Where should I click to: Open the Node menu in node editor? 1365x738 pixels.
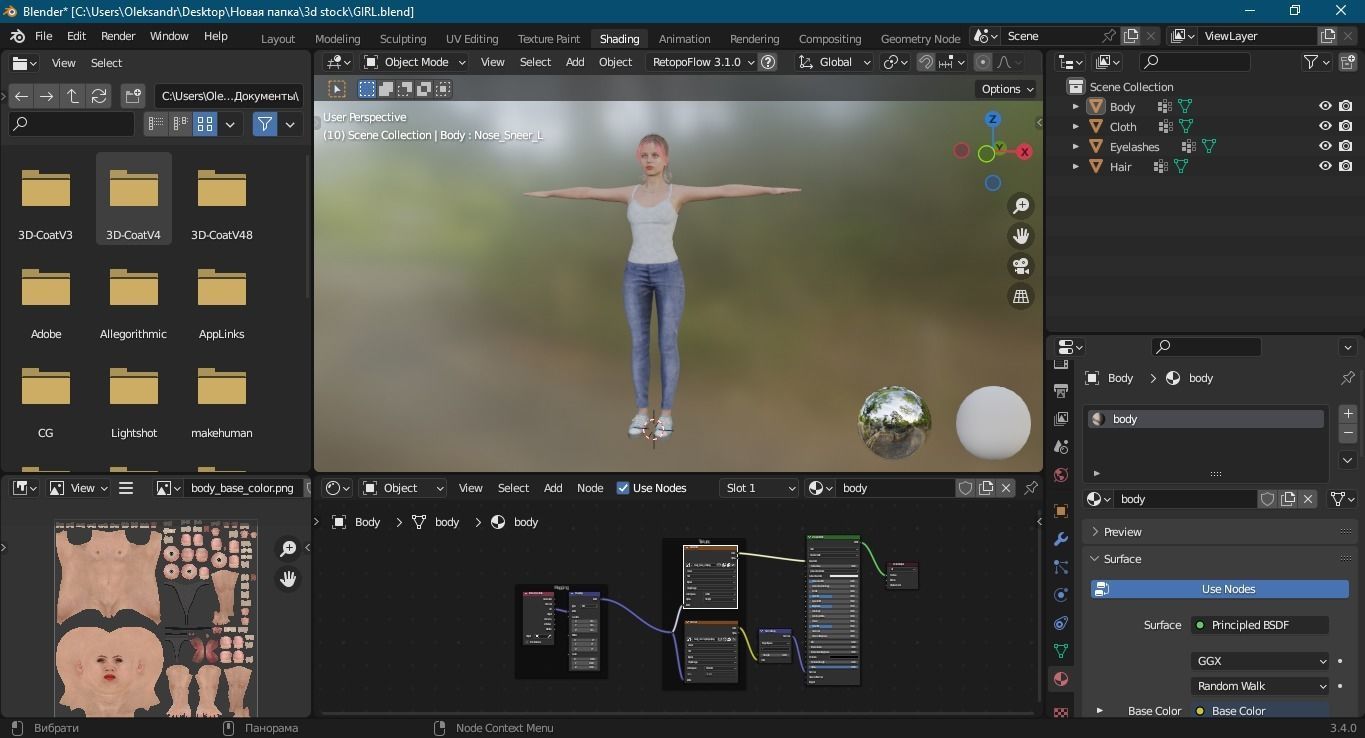[x=590, y=488]
